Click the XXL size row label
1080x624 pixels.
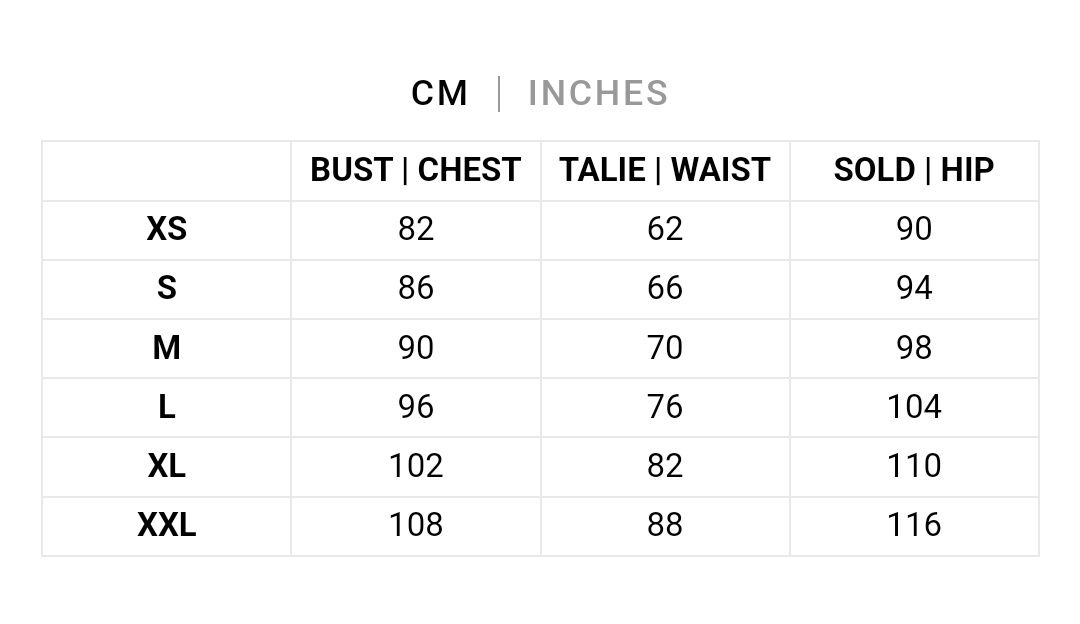coord(167,525)
